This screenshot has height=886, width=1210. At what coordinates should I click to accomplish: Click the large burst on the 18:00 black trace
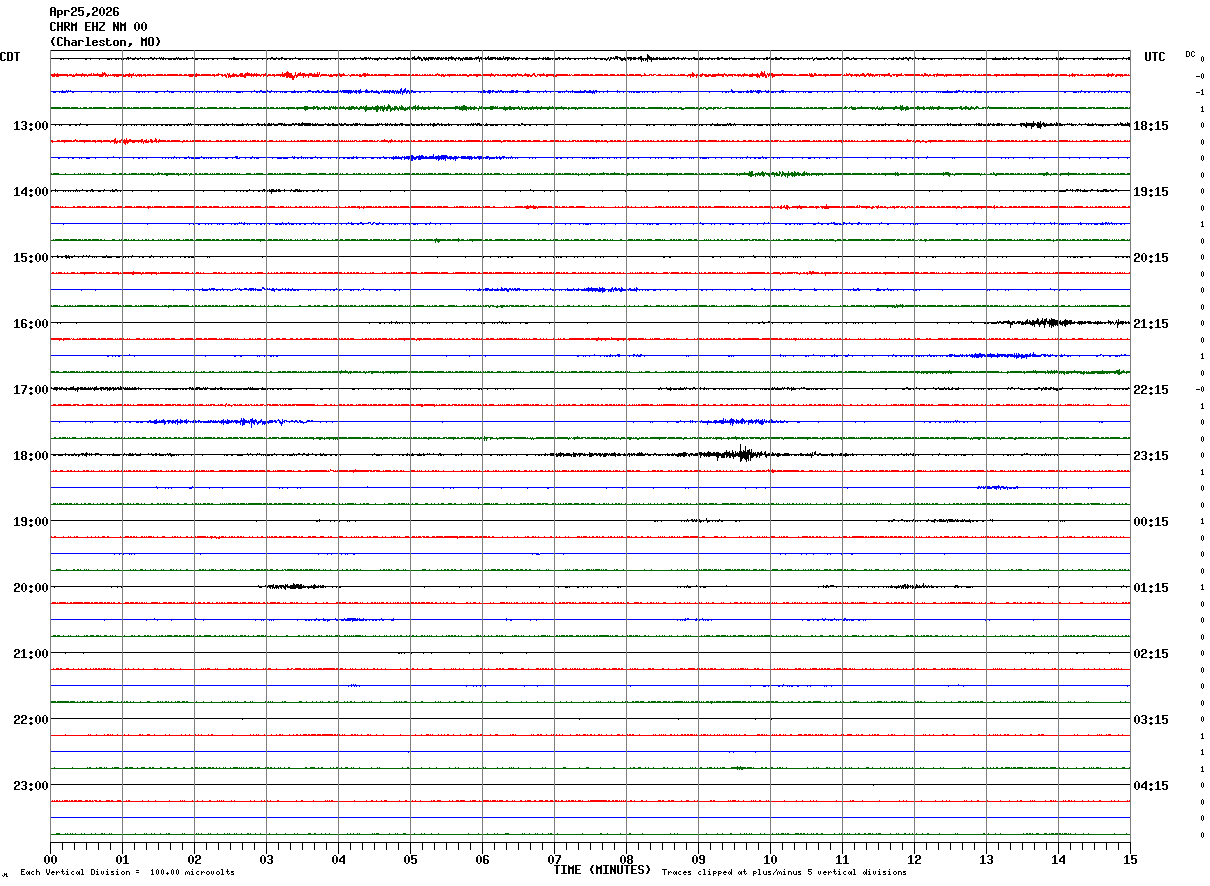742,454
